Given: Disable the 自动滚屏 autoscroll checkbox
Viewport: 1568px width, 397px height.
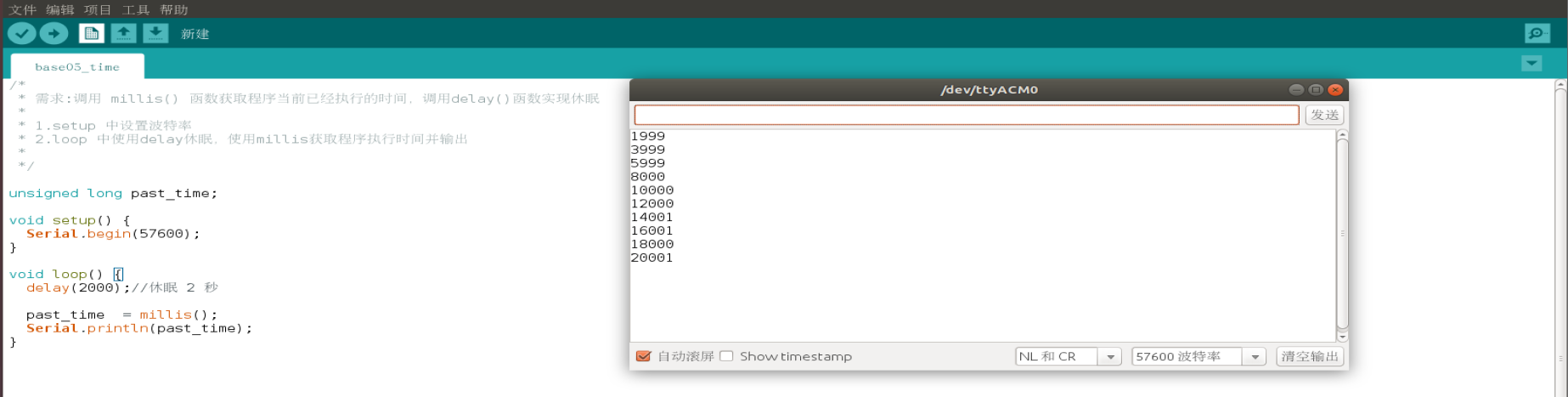Looking at the screenshot, I should [644, 356].
